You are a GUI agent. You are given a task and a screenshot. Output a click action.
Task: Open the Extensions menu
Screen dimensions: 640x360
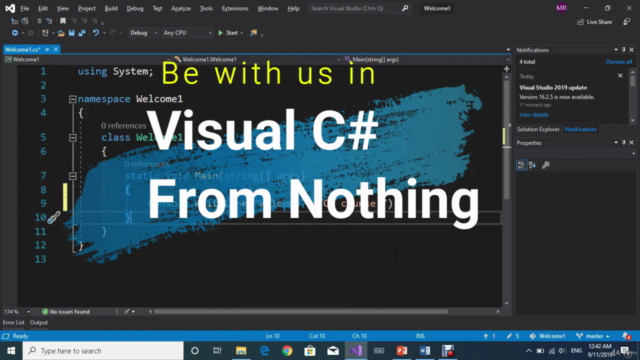click(x=235, y=8)
